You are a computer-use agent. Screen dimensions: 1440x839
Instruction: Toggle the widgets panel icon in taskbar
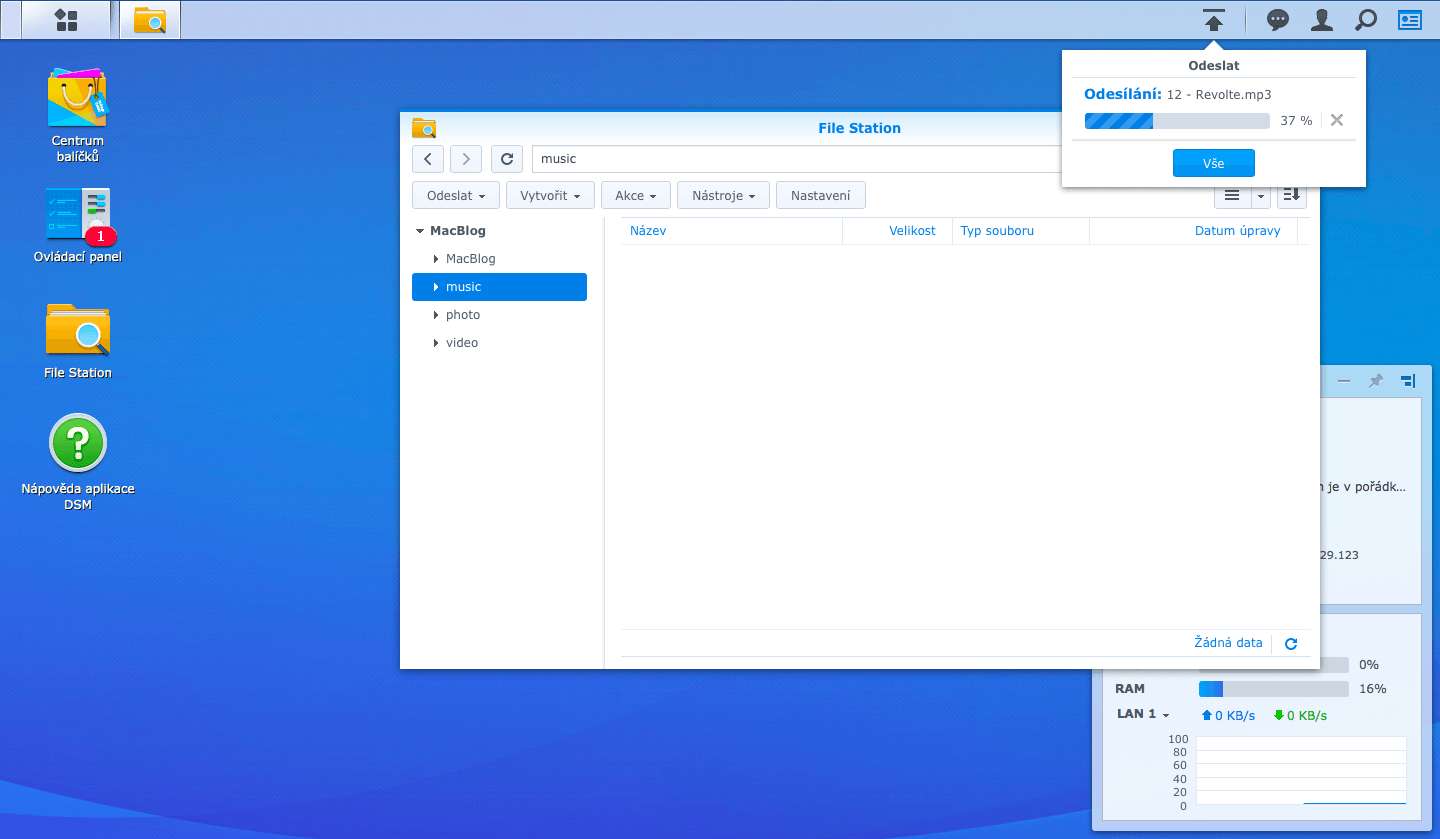point(1409,20)
